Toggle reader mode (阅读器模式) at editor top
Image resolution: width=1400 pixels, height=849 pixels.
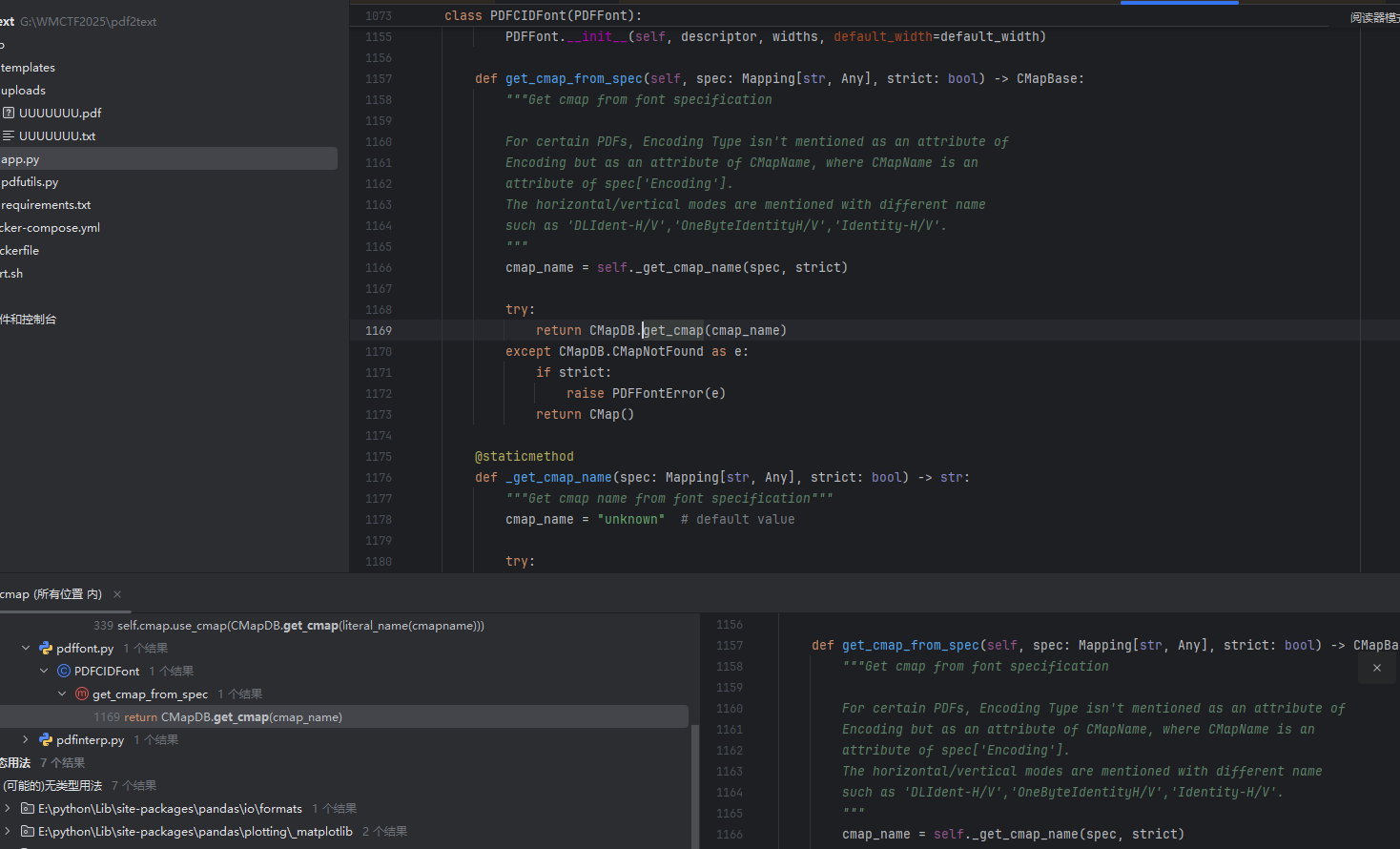[x=1374, y=18]
